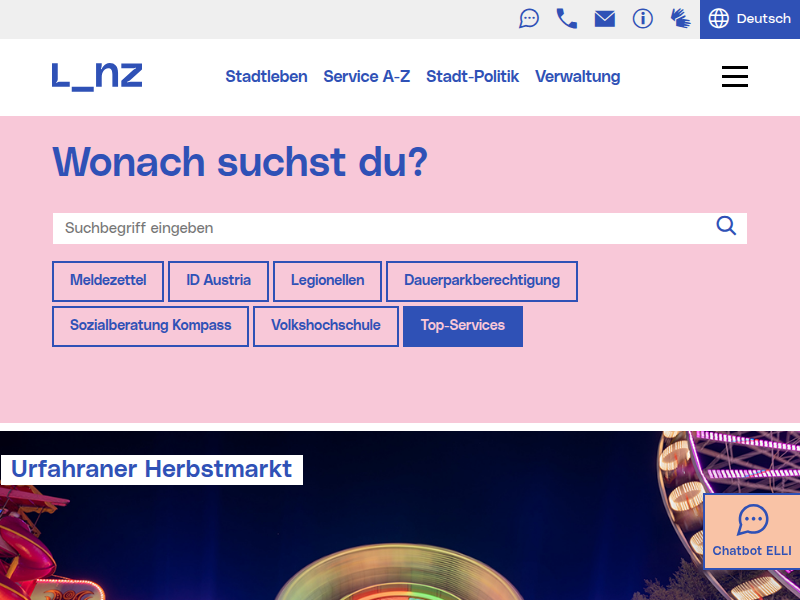Open the hamburger menu

pyautogui.click(x=735, y=77)
